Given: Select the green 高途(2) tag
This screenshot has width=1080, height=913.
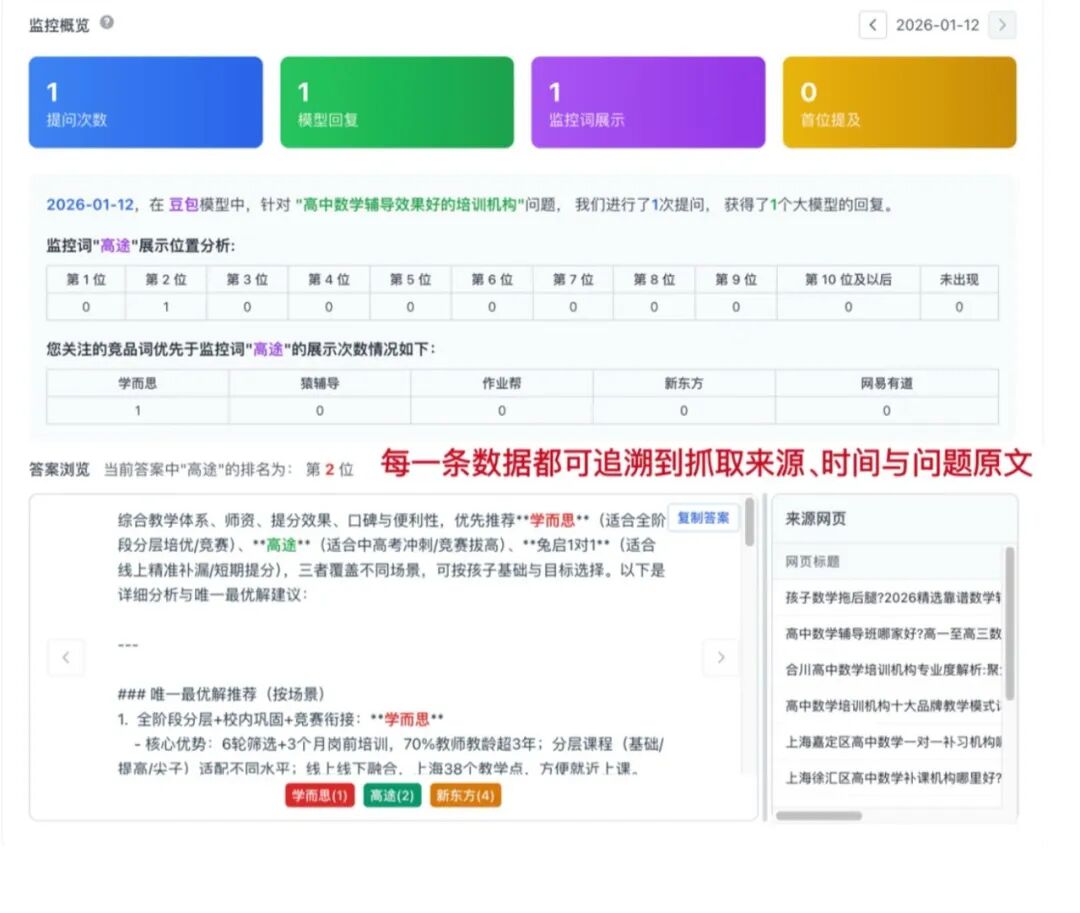Looking at the screenshot, I should (x=392, y=795).
